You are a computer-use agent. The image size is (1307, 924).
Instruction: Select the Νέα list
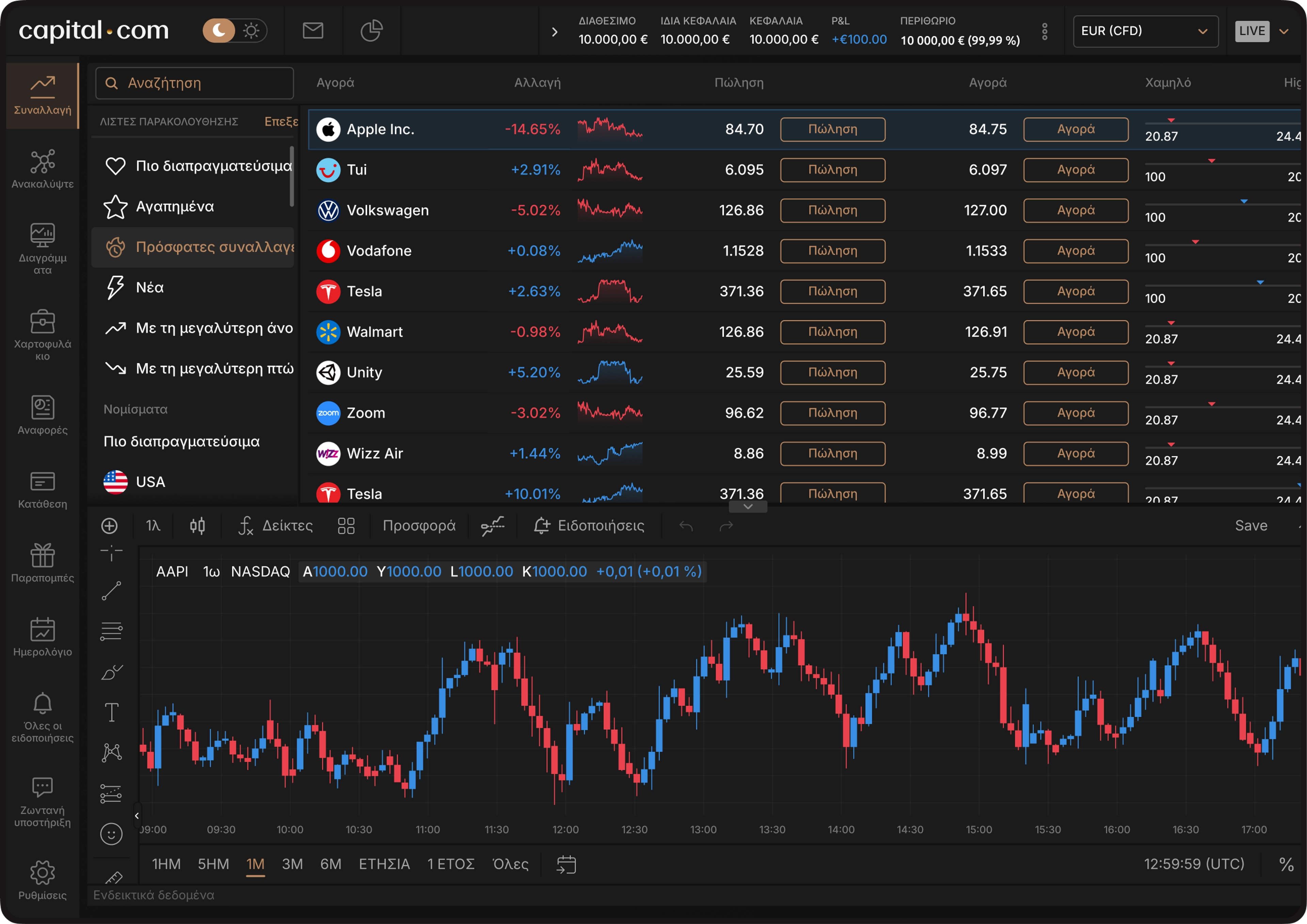click(x=192, y=287)
